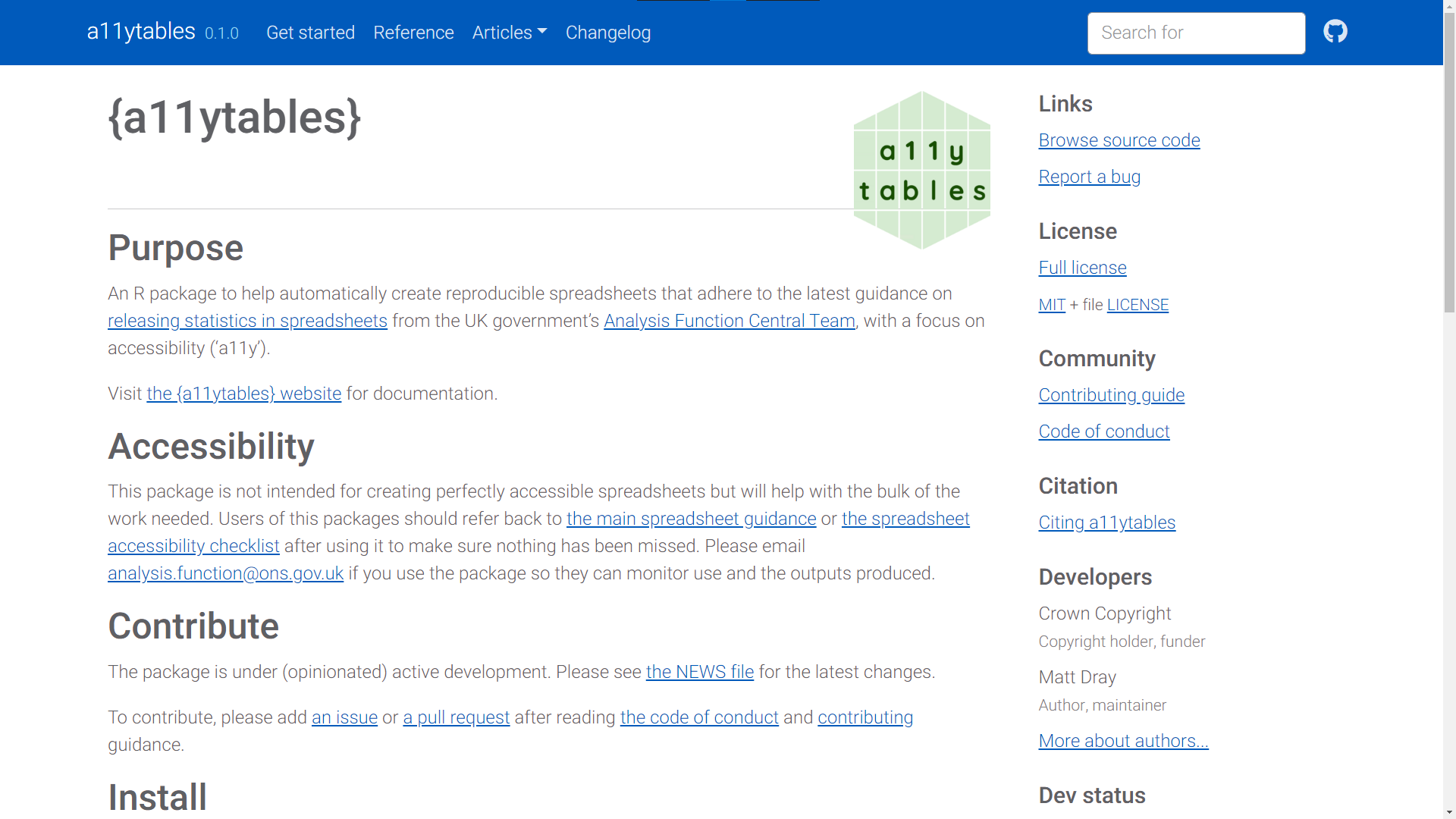
Task: Read the Code of conduct
Action: (1104, 431)
